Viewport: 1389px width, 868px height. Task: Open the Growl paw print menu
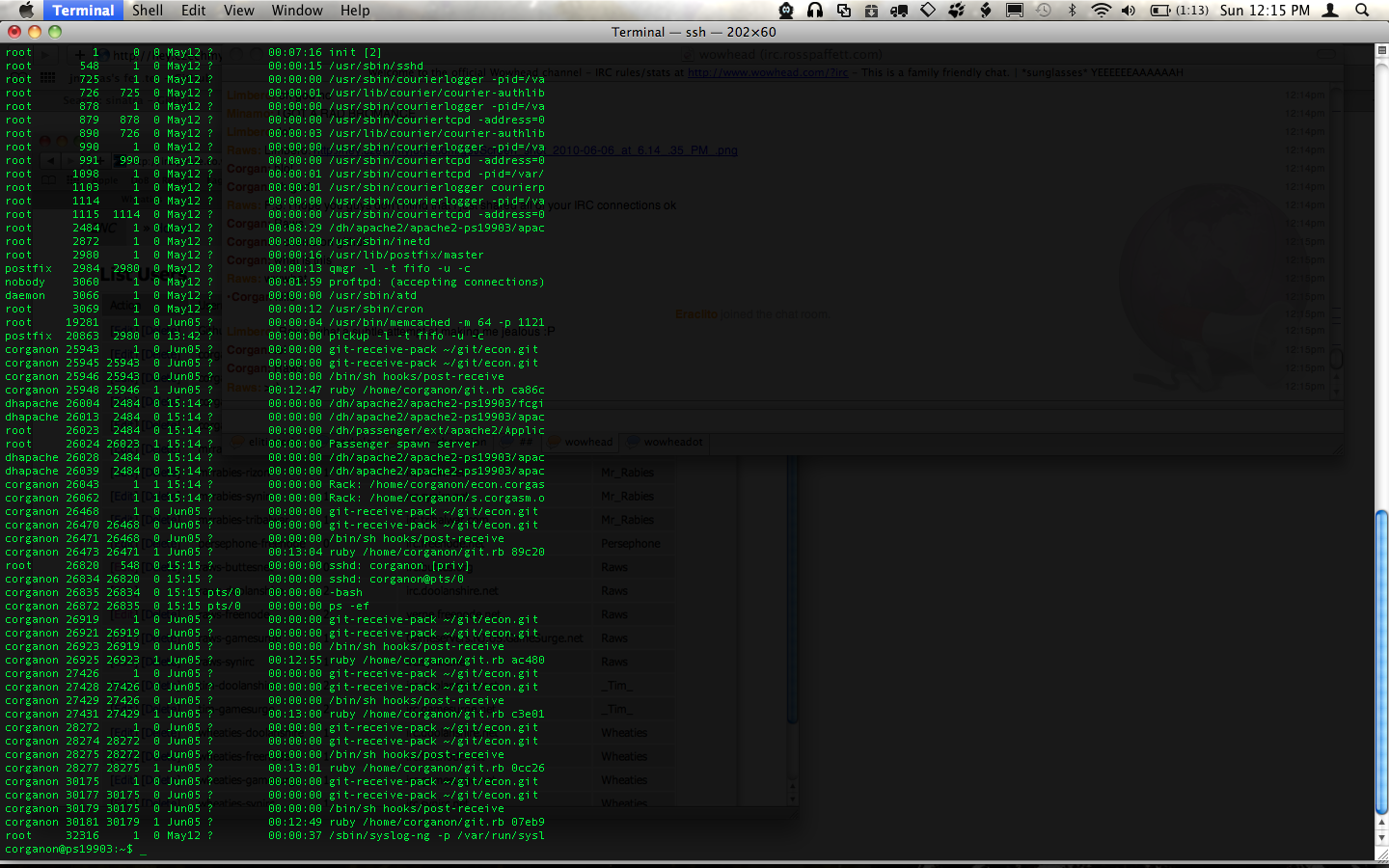[x=957, y=11]
